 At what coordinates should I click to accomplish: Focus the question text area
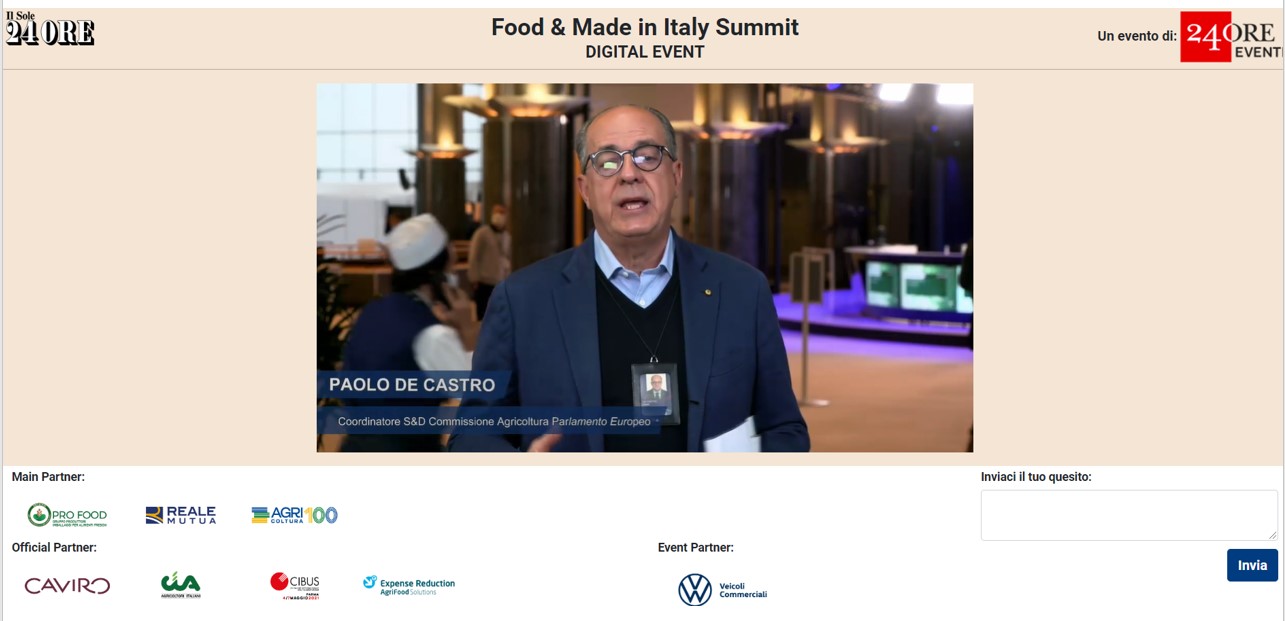click(x=1129, y=515)
